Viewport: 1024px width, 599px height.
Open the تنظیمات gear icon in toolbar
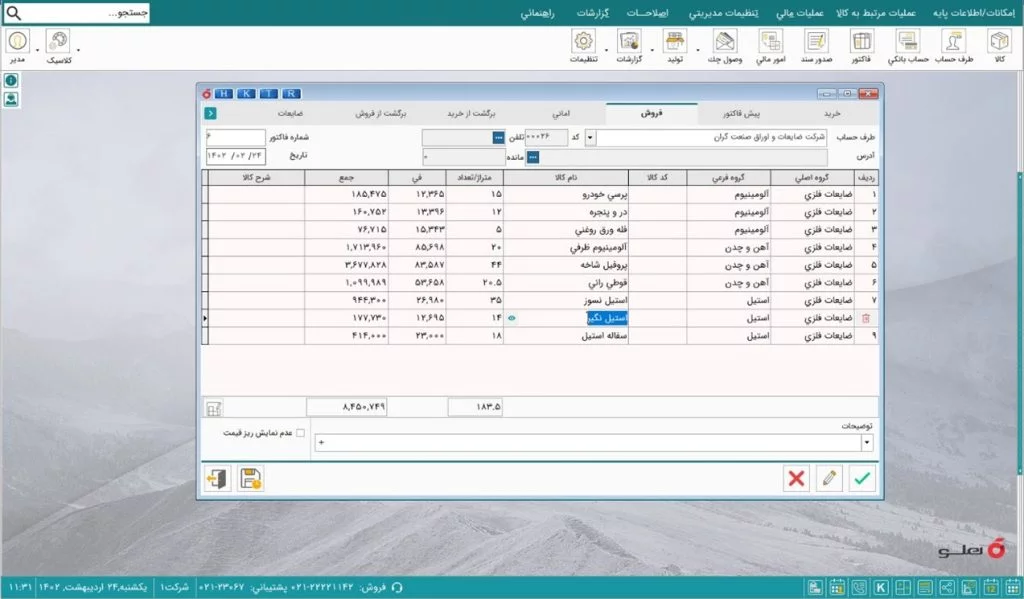pyautogui.click(x=584, y=42)
